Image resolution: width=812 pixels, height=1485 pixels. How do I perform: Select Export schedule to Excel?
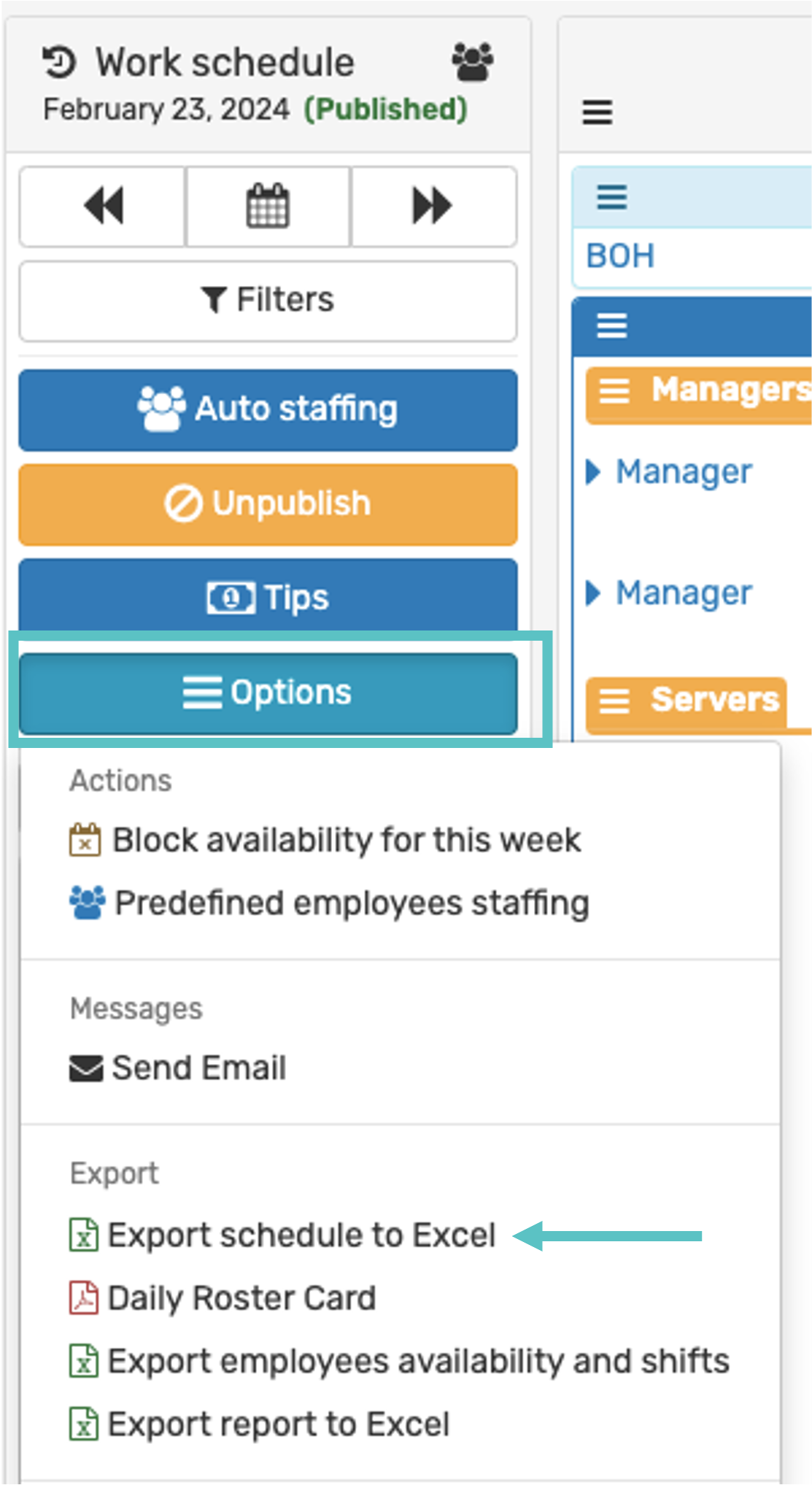tap(282, 1235)
